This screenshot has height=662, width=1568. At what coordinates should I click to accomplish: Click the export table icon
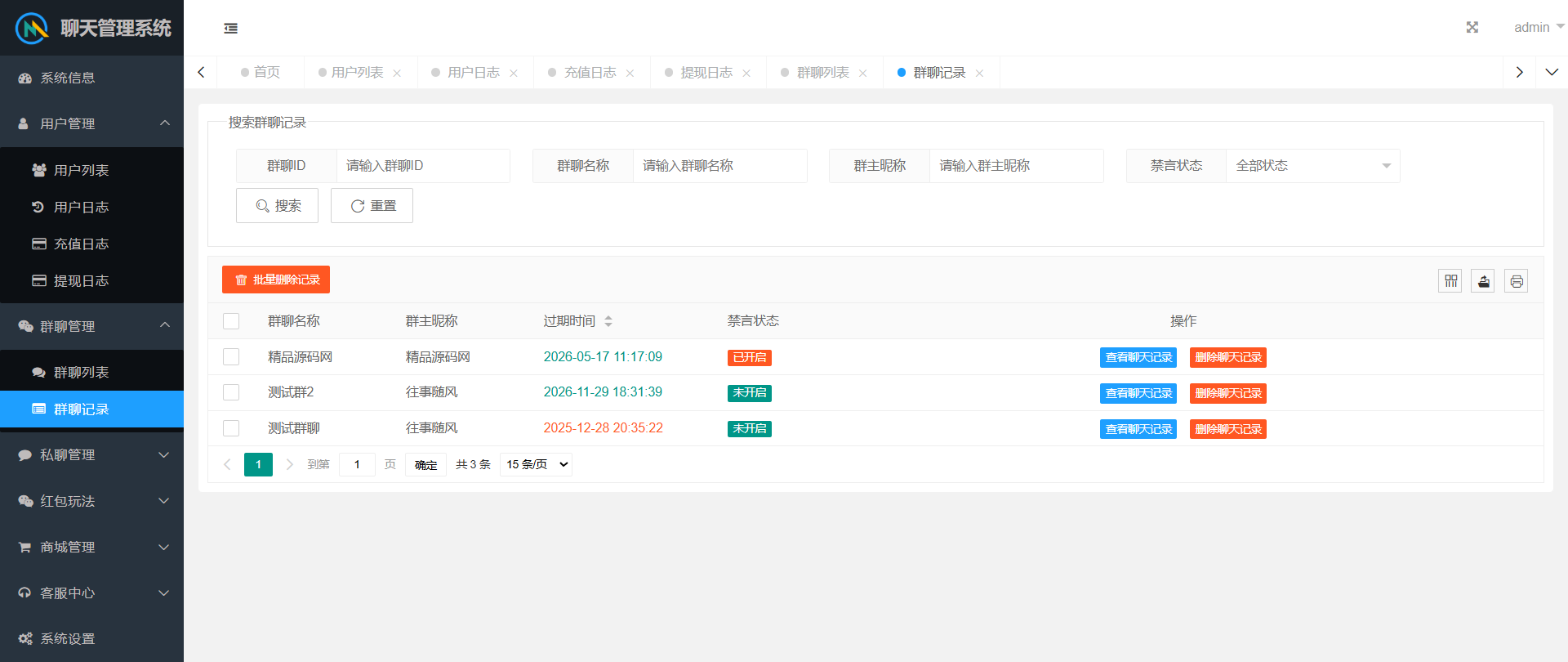[x=1483, y=281]
